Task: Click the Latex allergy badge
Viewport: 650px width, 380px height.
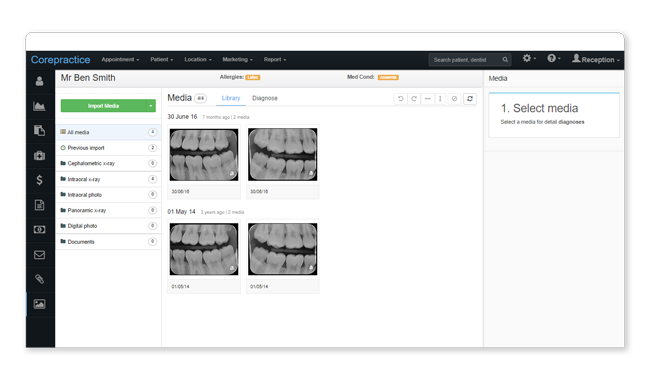Action: [x=252, y=77]
